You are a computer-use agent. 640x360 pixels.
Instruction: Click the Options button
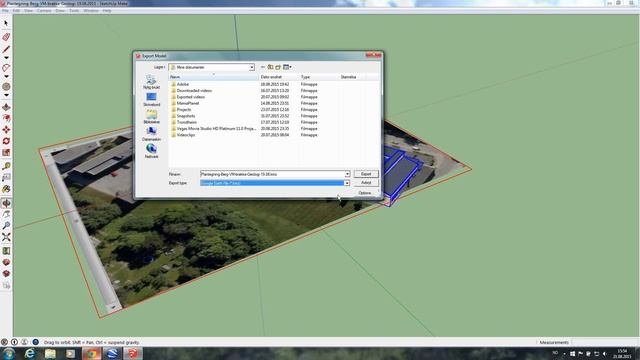click(x=365, y=193)
